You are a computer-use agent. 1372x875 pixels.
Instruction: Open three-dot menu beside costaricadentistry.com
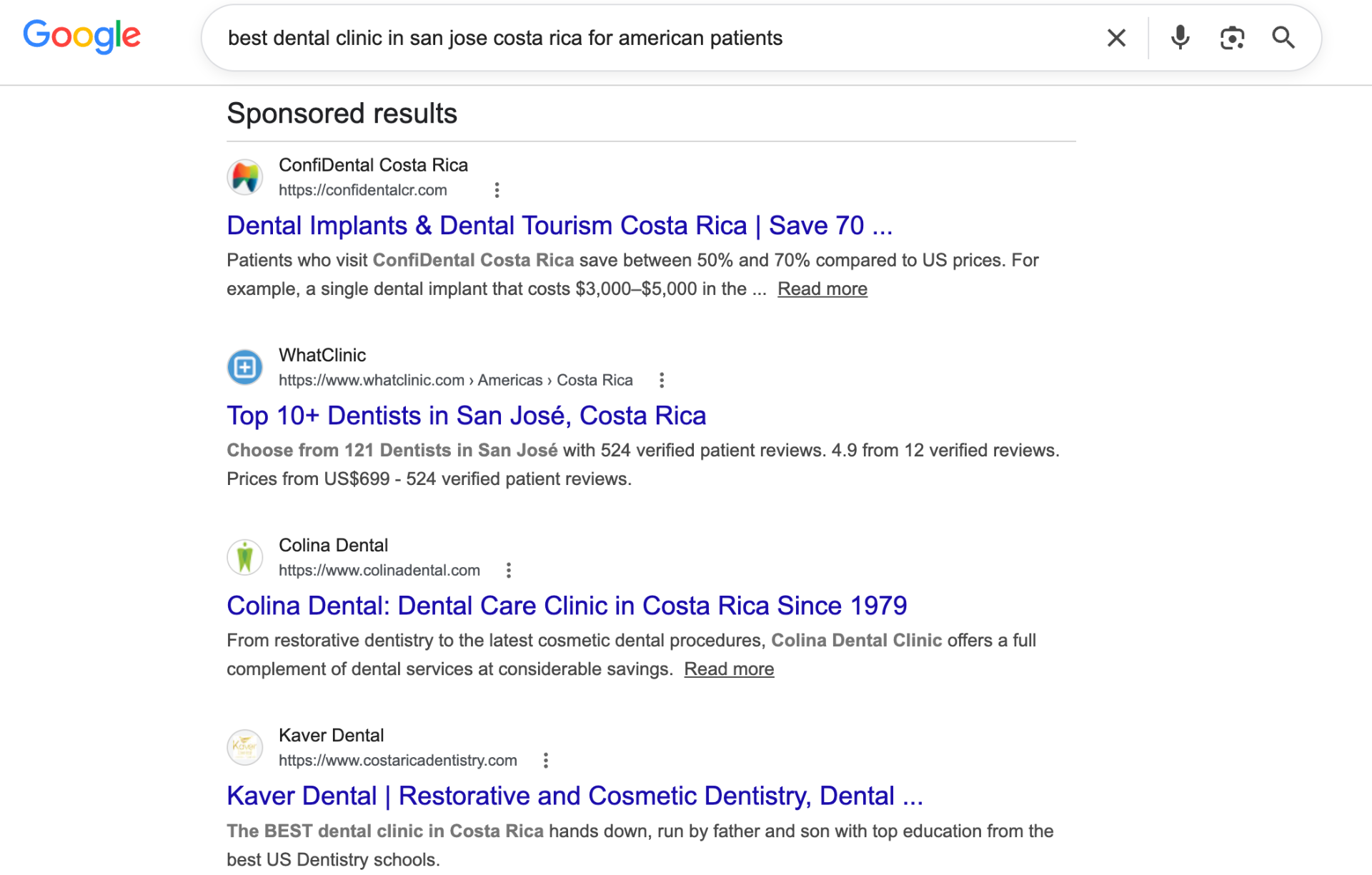pyautogui.click(x=545, y=760)
